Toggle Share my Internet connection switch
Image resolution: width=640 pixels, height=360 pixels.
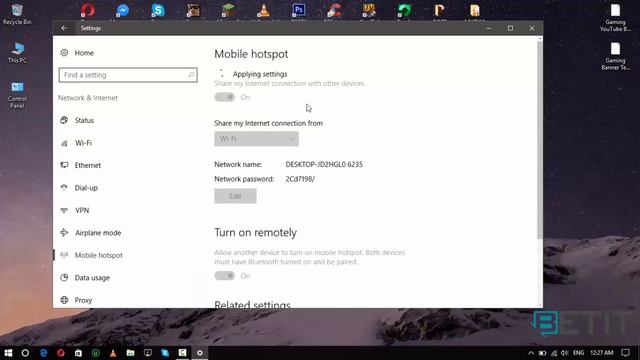tap(224, 97)
